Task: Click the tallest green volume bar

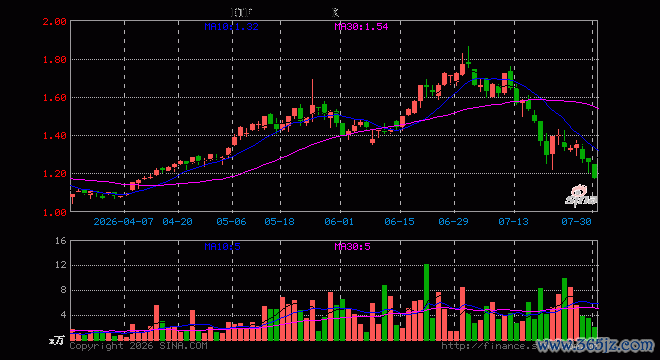Action: click(x=426, y=302)
